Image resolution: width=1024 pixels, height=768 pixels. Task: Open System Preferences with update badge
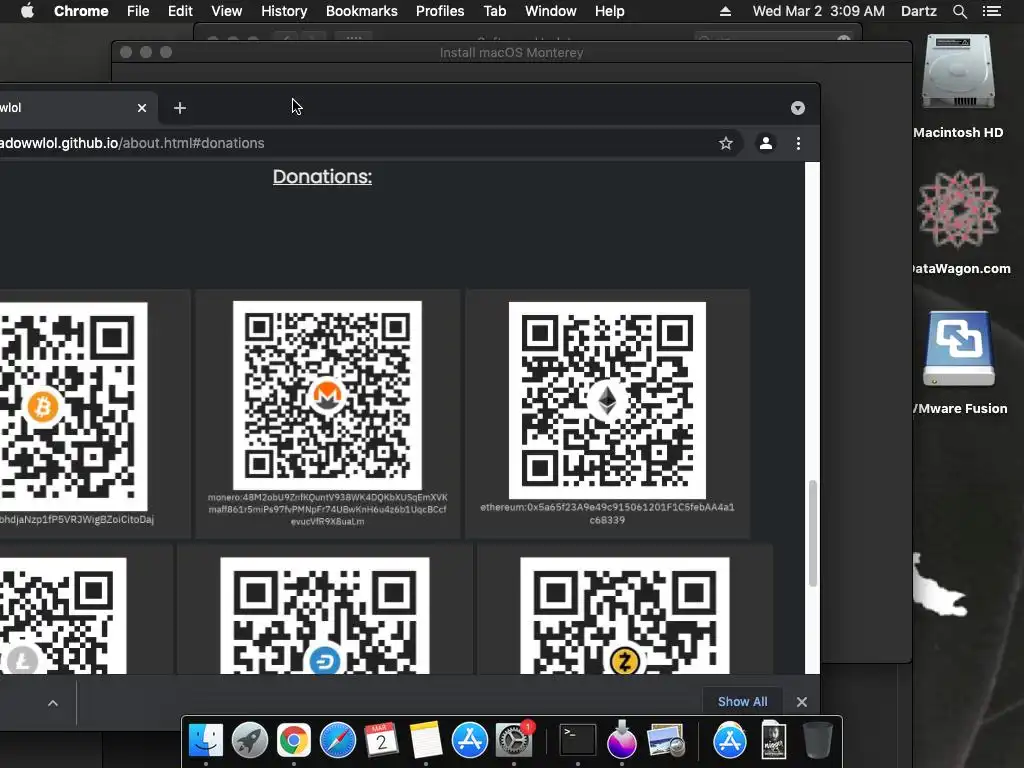tap(514, 741)
